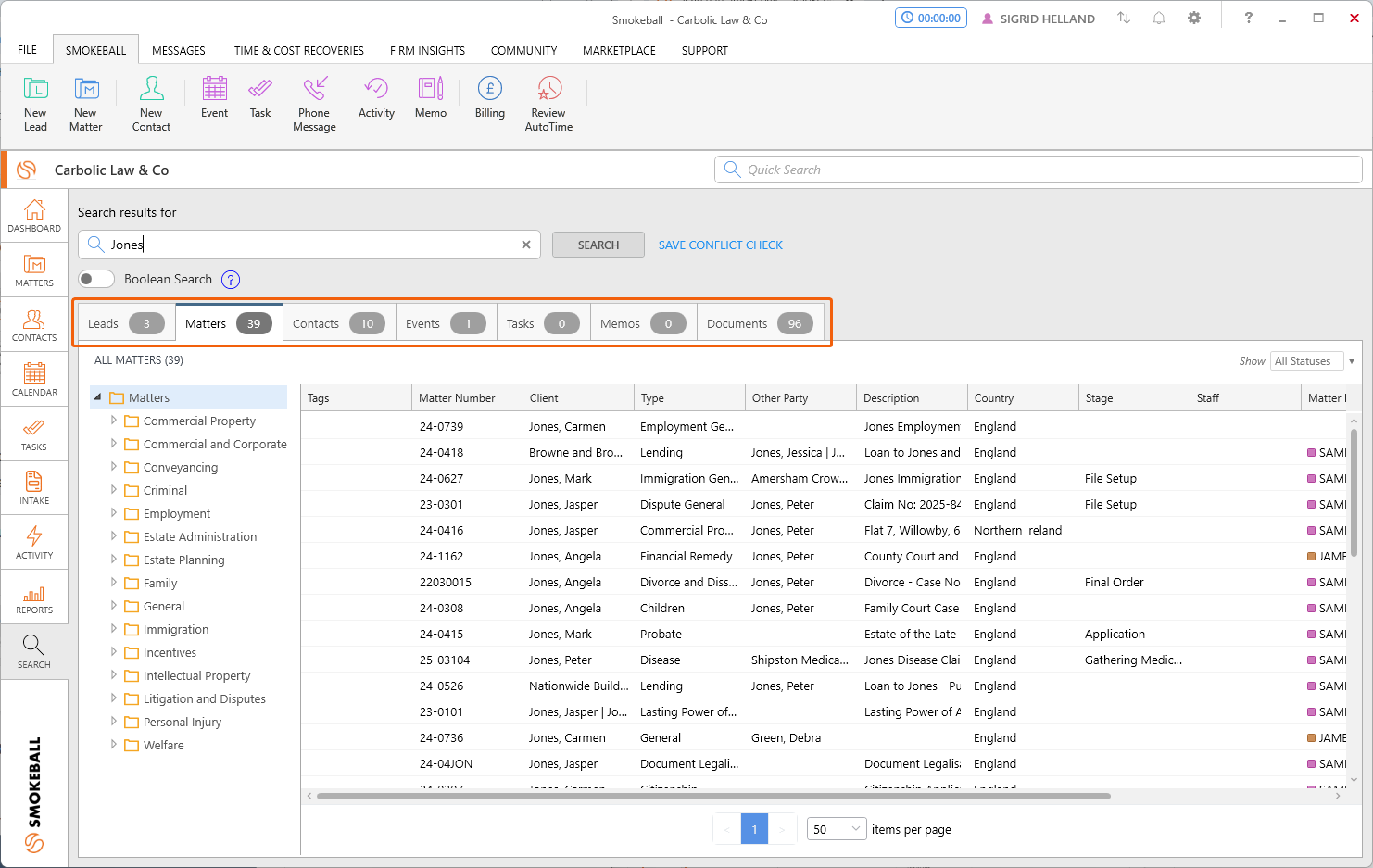Click the Save Conflict Check link
The width and height of the screenshot is (1373, 868).
point(720,245)
